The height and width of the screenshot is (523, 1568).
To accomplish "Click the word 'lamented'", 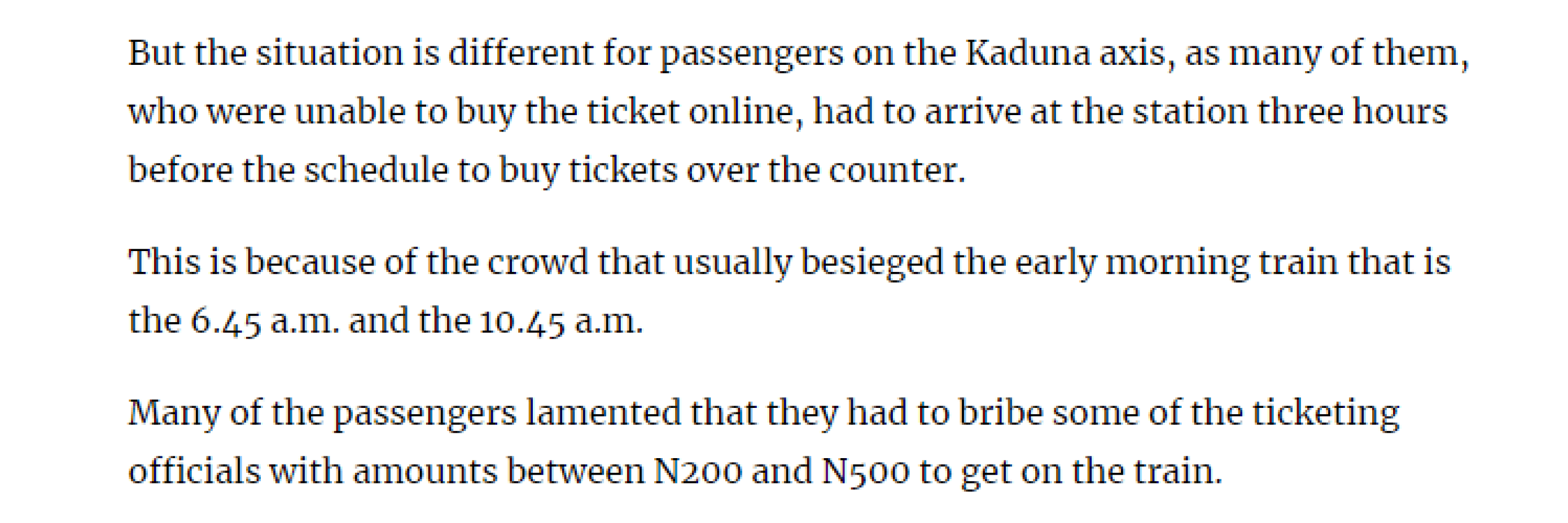I will click(603, 412).
